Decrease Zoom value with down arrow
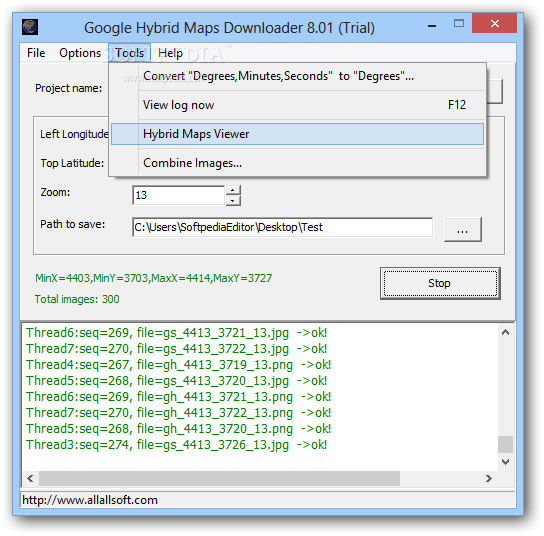544x536 pixels. (233, 201)
